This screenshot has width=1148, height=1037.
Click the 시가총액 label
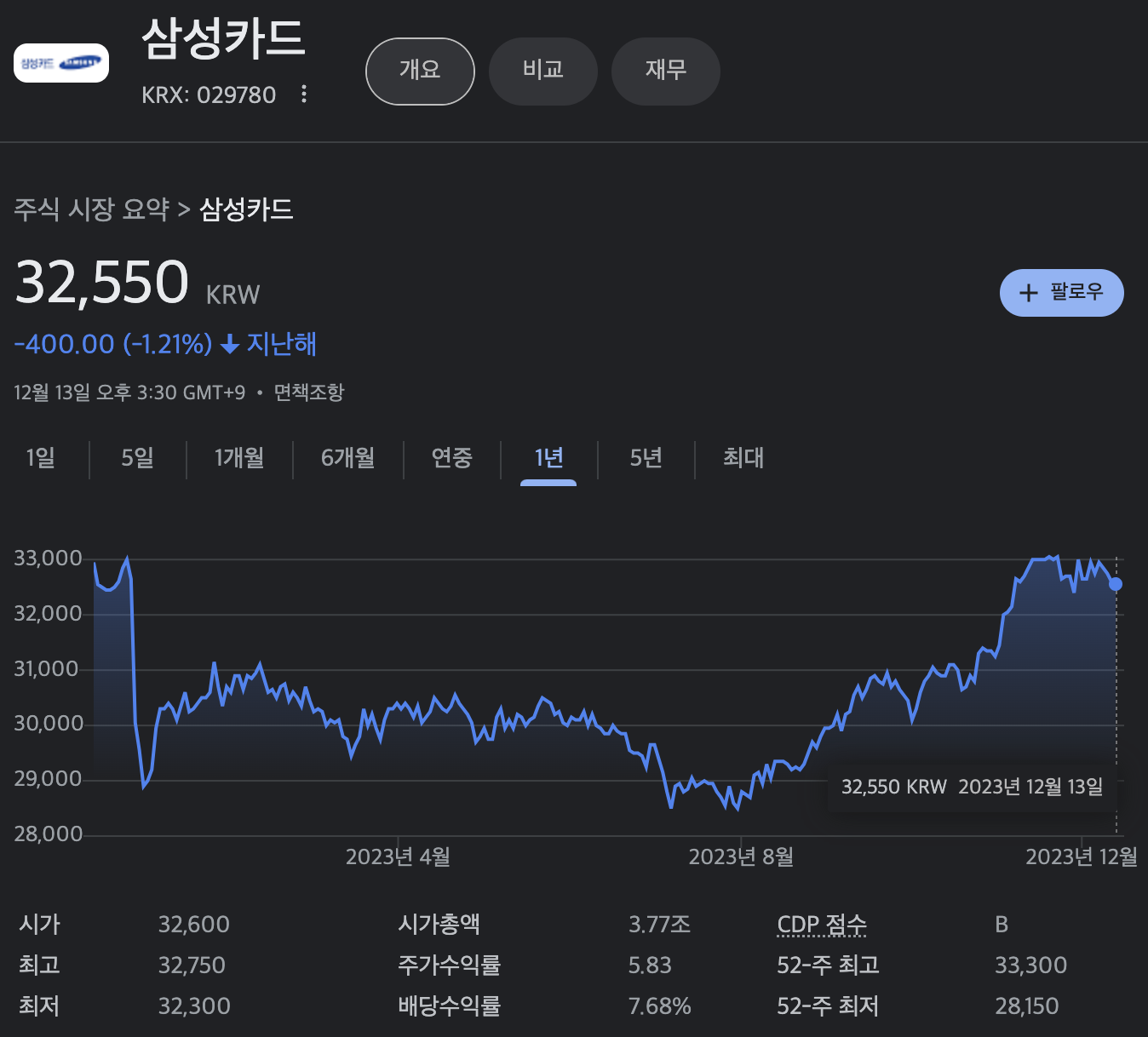pyautogui.click(x=439, y=925)
